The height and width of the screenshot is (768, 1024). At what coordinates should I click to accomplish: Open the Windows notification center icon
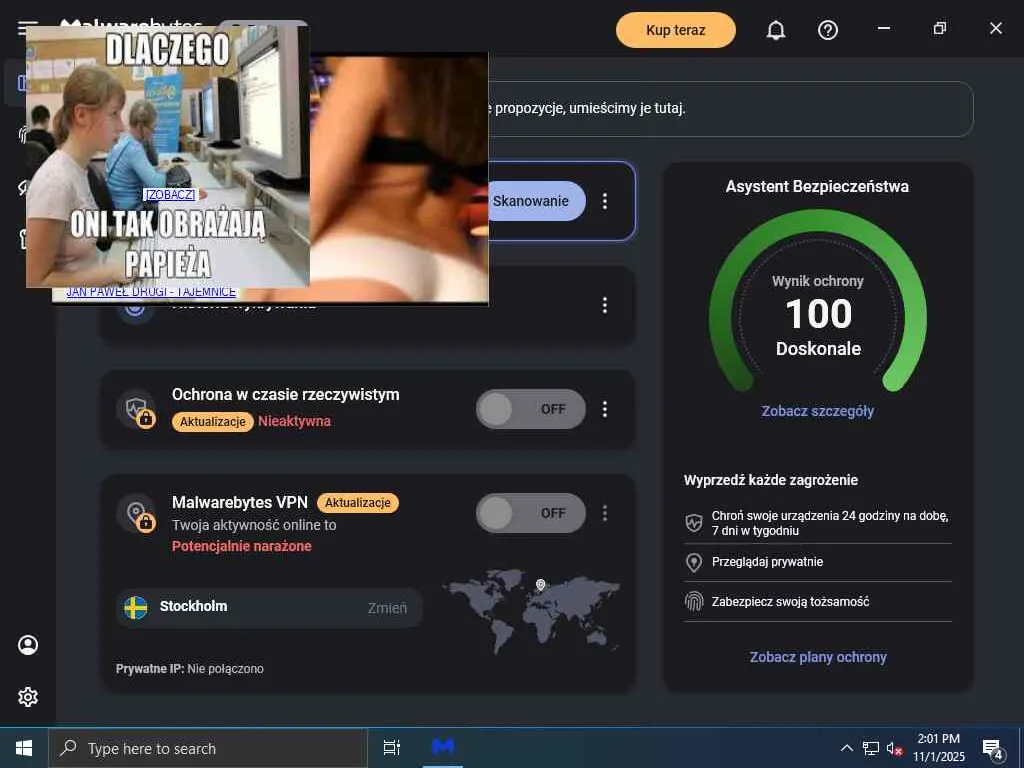pos(993,748)
